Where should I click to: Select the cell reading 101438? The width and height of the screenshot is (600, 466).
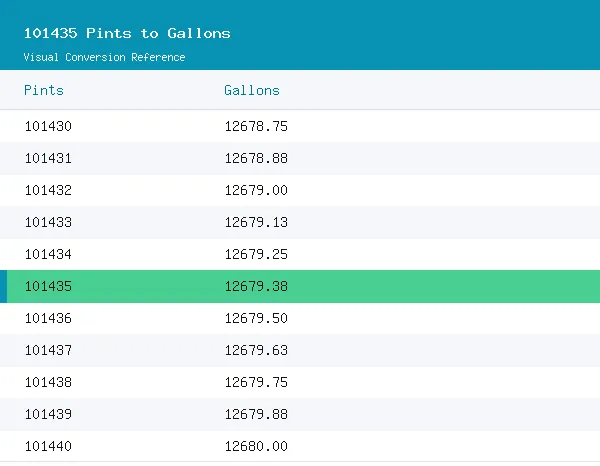(x=48, y=382)
